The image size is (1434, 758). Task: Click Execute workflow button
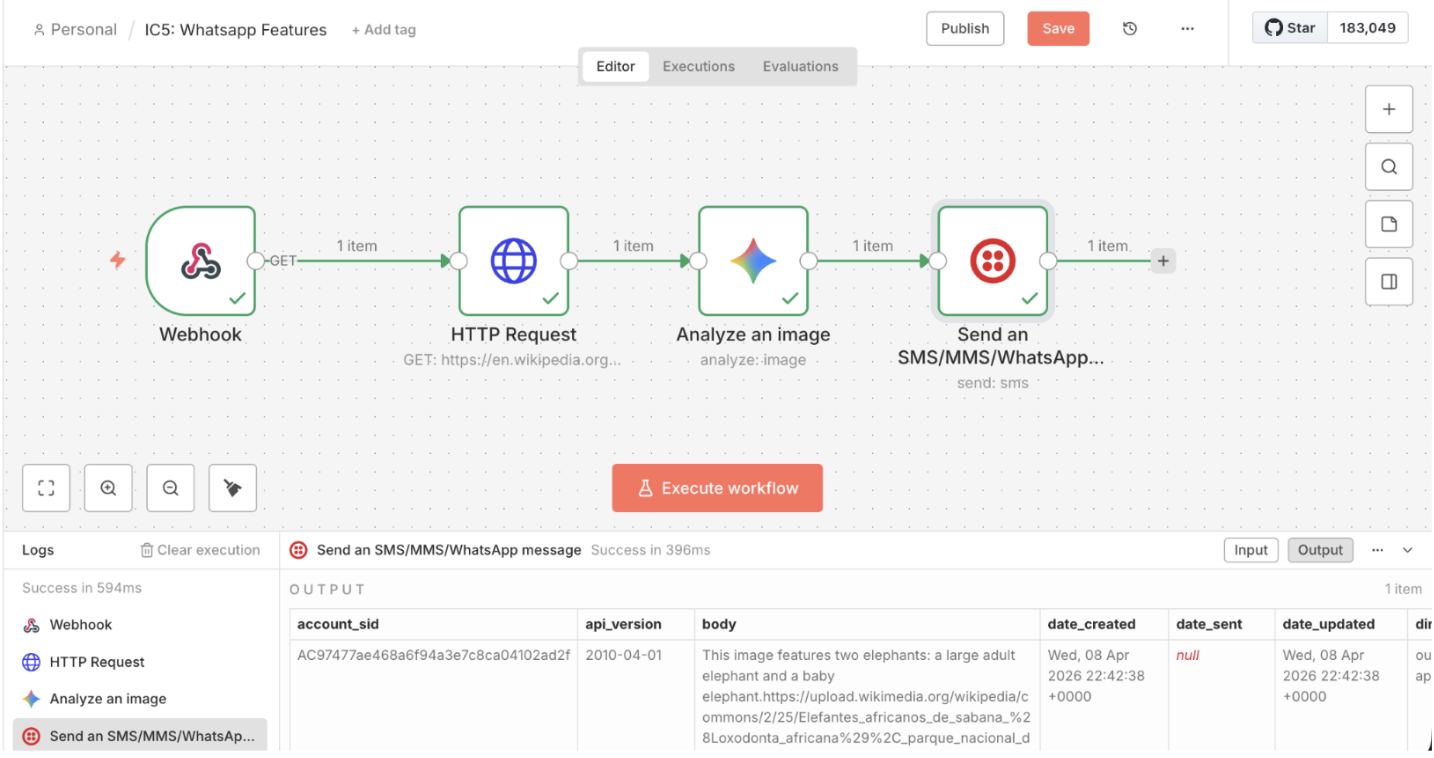point(717,488)
